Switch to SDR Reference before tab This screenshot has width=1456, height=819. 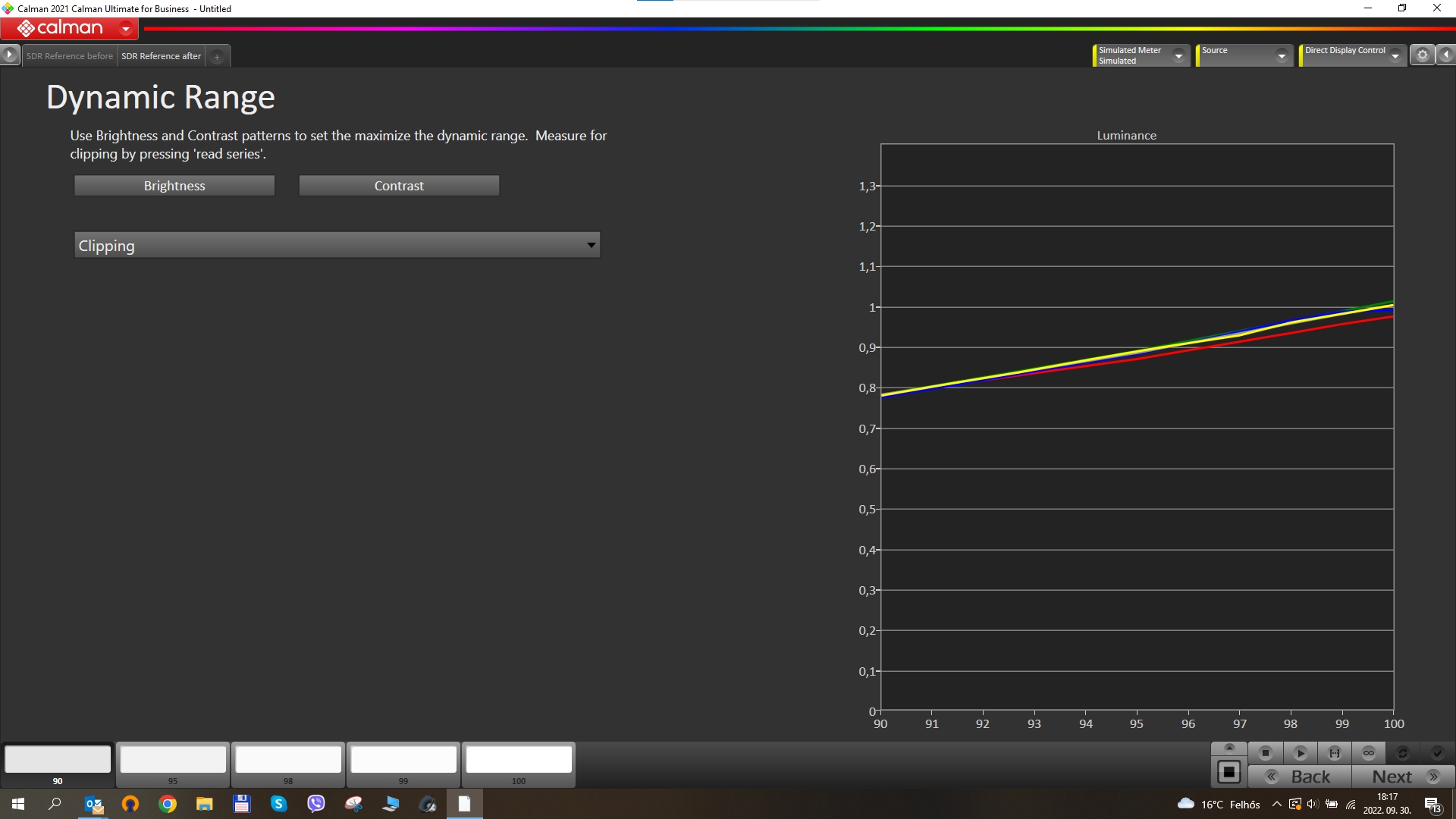tap(69, 56)
